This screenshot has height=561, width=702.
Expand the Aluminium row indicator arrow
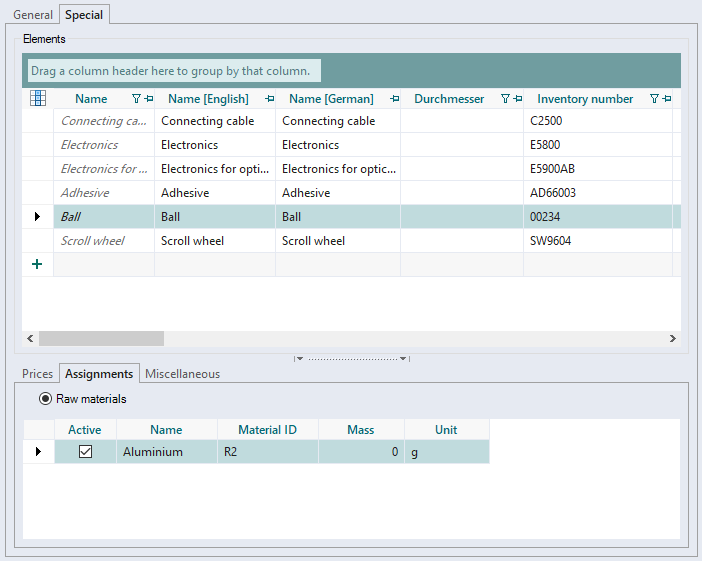[38, 452]
